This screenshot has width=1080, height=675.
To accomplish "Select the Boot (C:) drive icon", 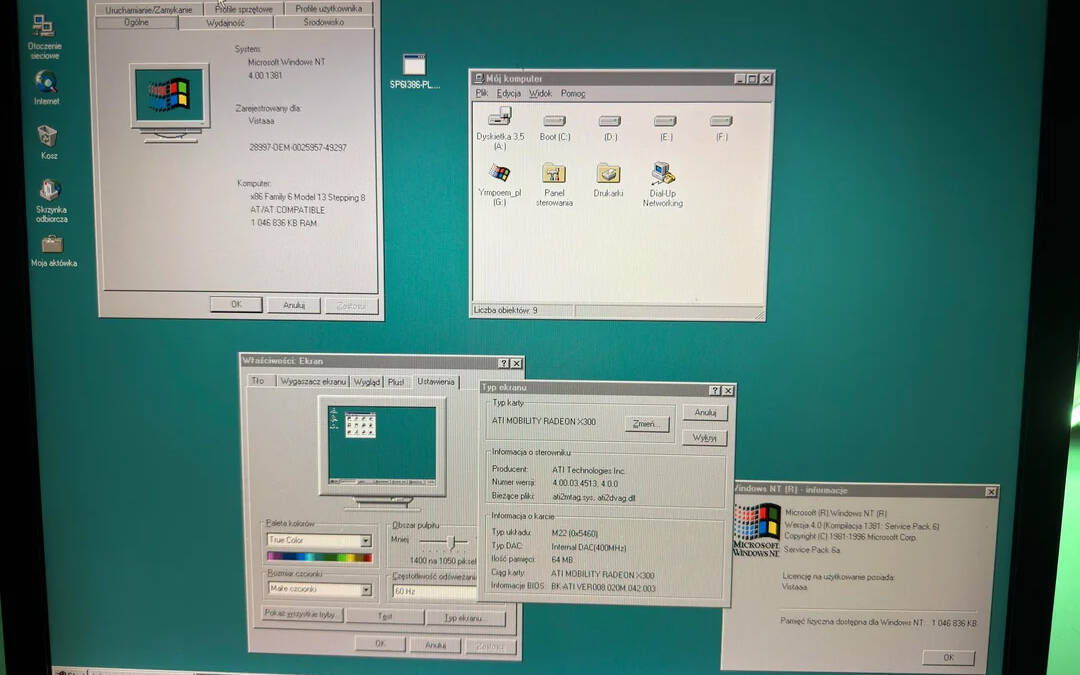I will click(554, 127).
